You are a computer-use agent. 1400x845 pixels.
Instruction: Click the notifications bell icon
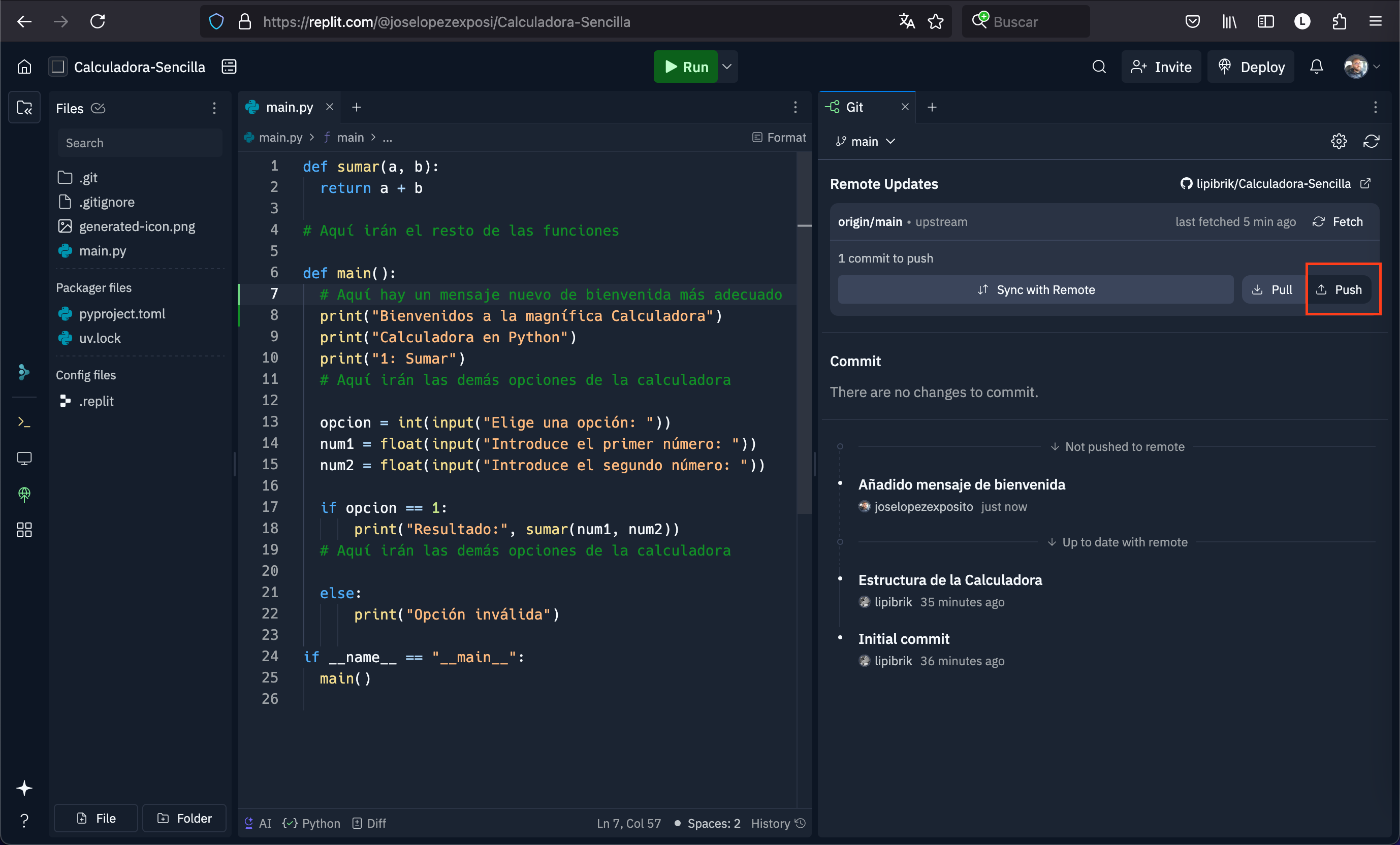(1317, 67)
